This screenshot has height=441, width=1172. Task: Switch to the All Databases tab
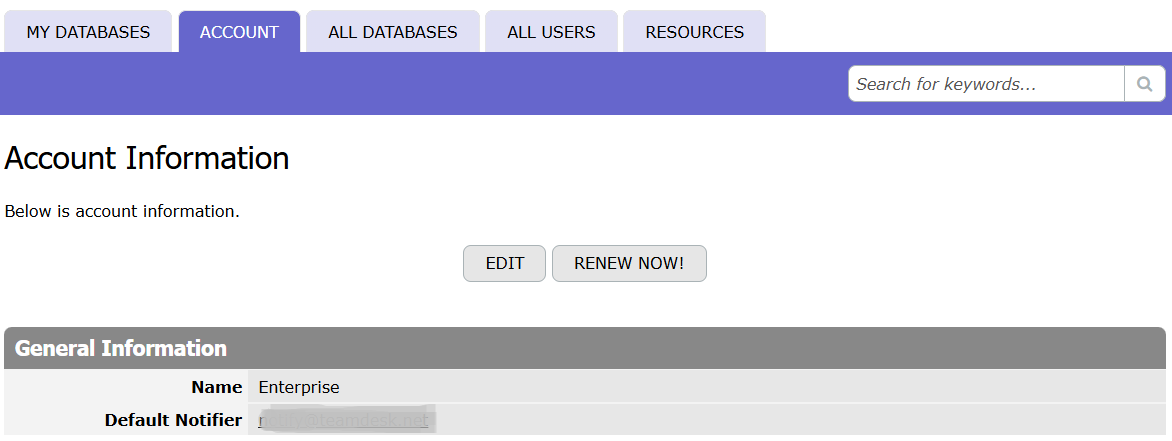tap(392, 32)
